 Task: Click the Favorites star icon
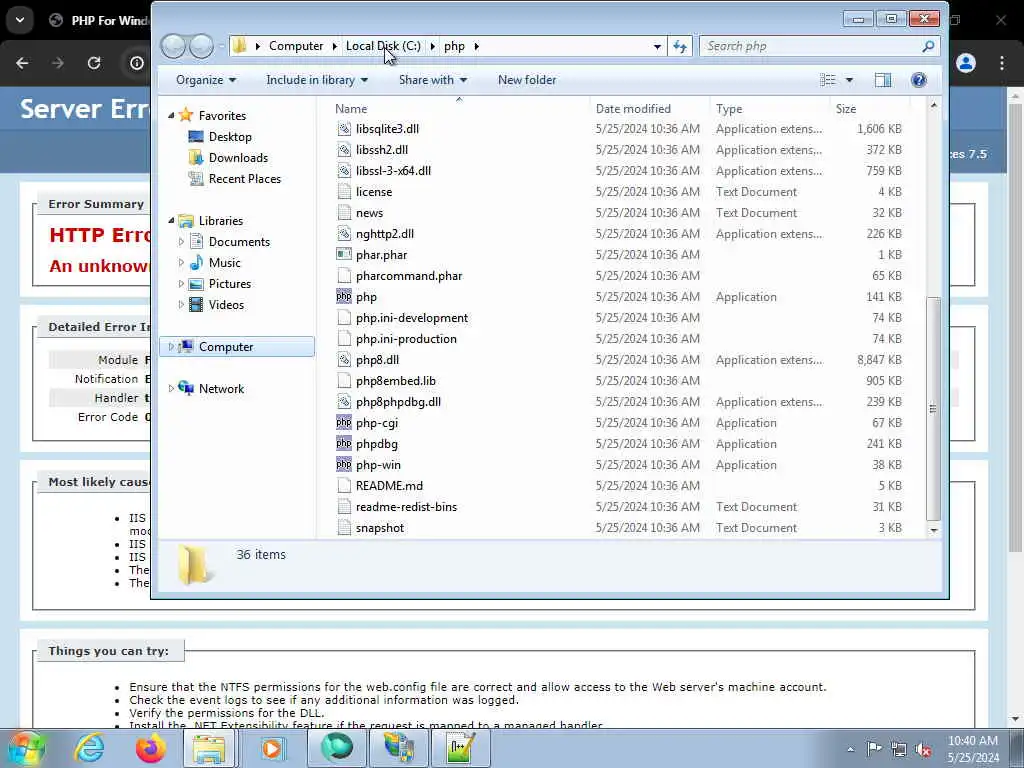click(x=186, y=115)
